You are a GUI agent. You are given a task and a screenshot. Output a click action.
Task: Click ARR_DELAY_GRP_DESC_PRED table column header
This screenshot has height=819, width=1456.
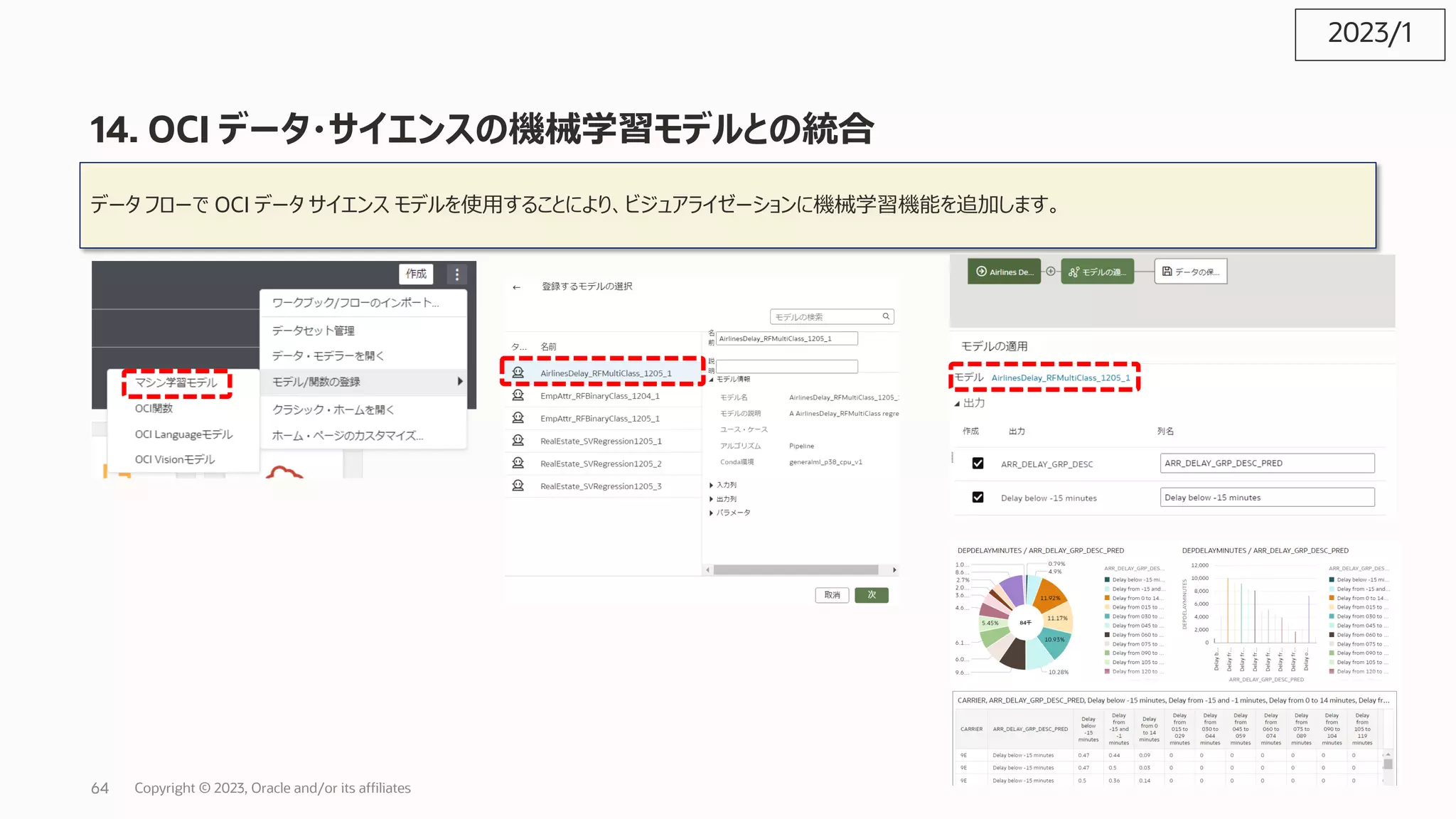pos(1030,729)
